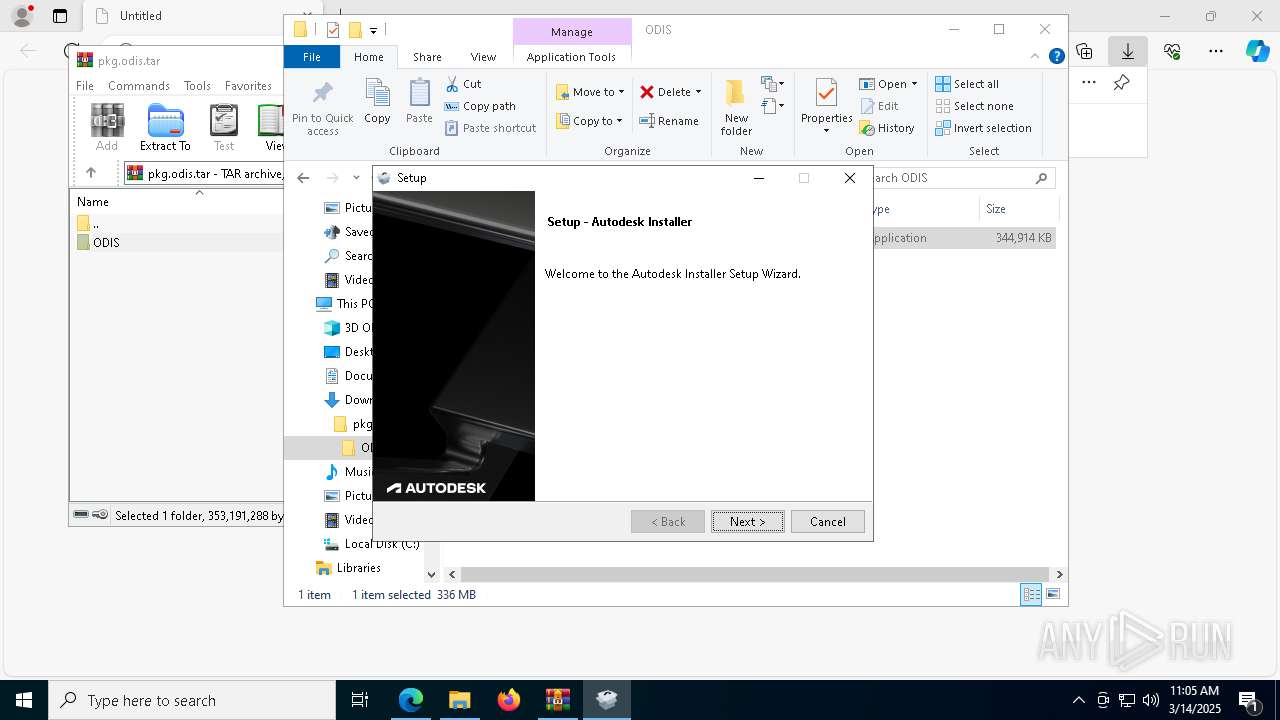The height and width of the screenshot is (720, 1280).
Task: Click Extract To in WinRAR toolbar
Action: (165, 127)
